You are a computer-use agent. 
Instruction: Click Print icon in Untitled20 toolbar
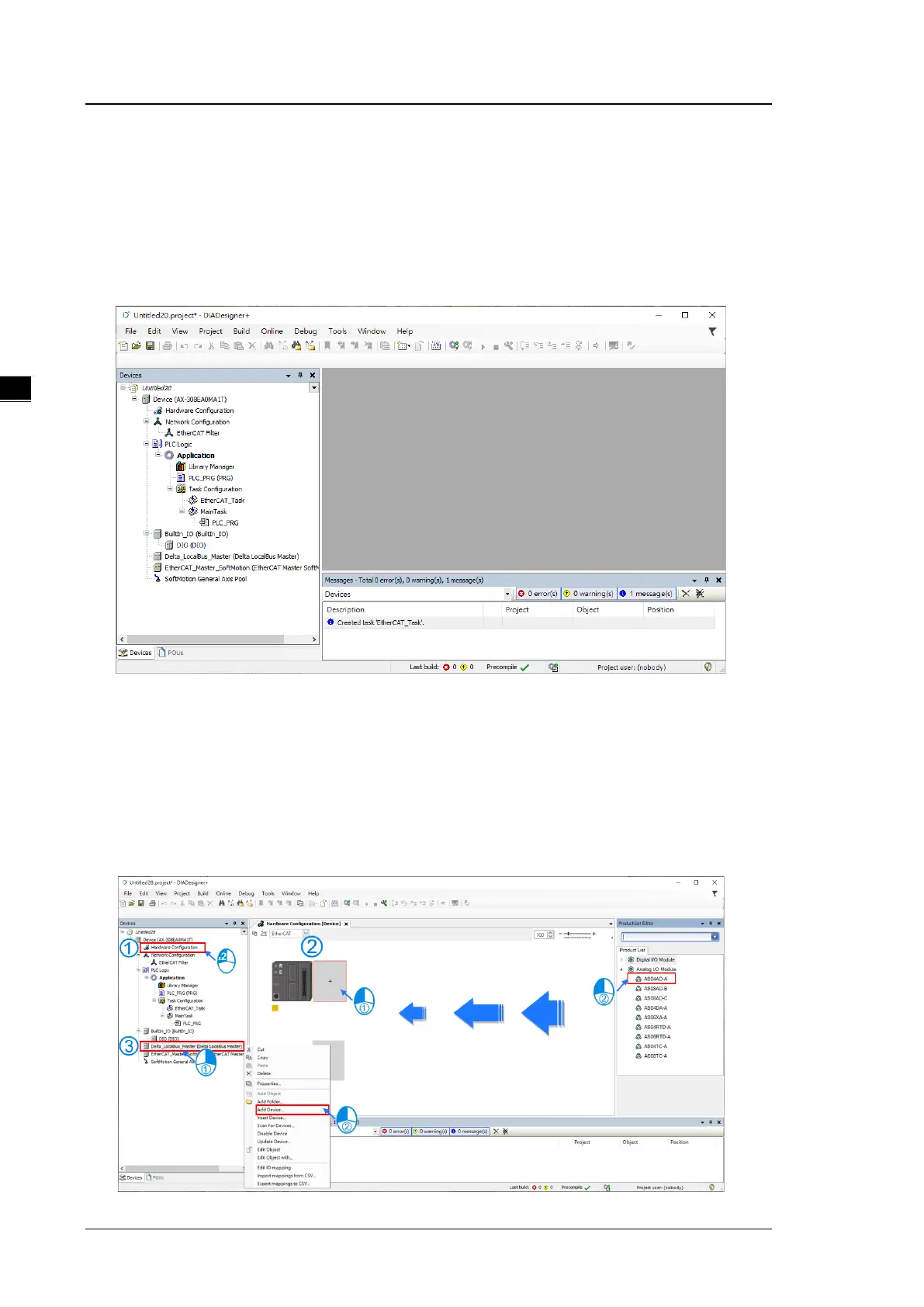[x=167, y=346]
